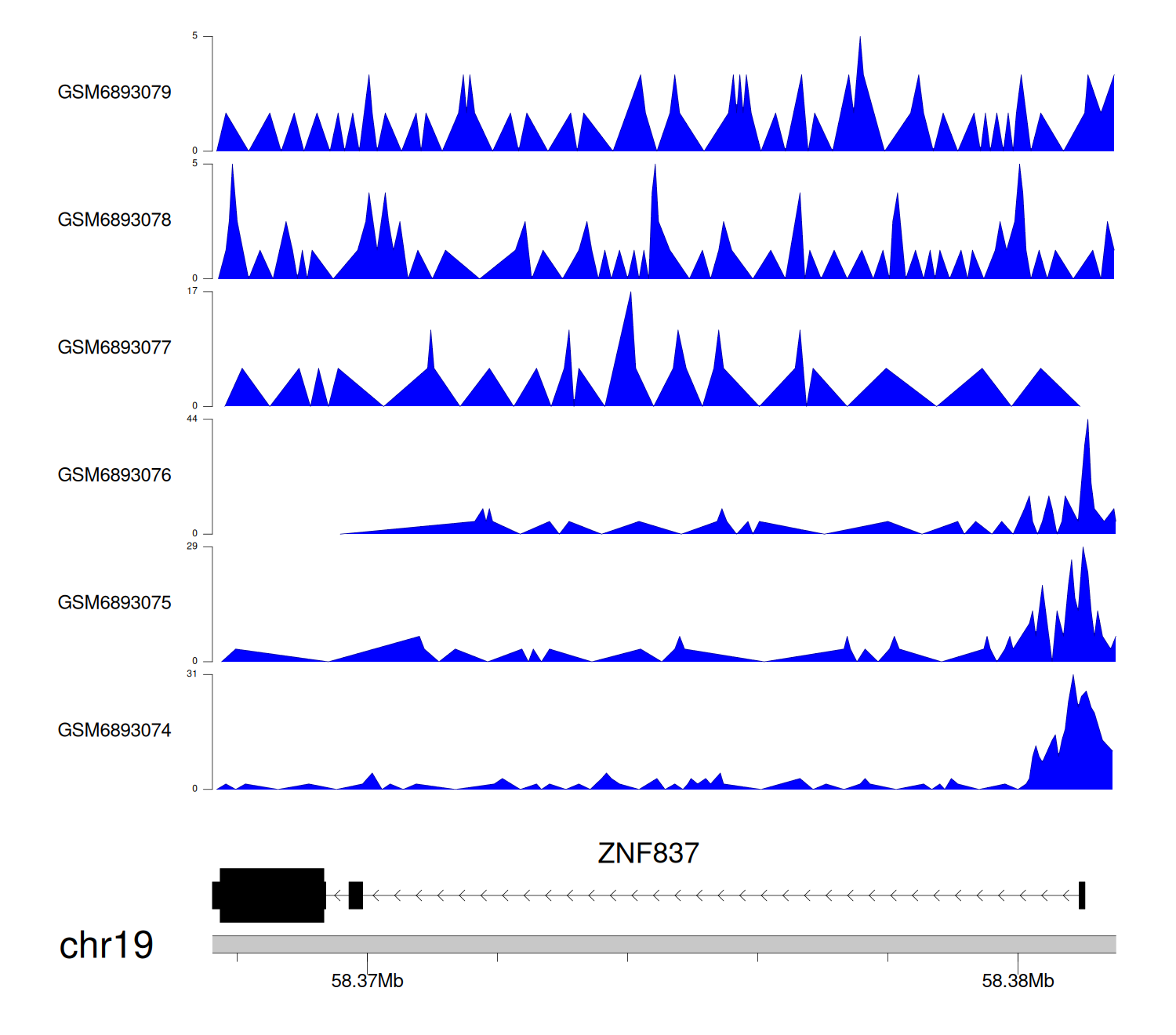This screenshot has height=1035, width=1176.
Task: Click the y-axis maximum value 17
Action: [192, 291]
